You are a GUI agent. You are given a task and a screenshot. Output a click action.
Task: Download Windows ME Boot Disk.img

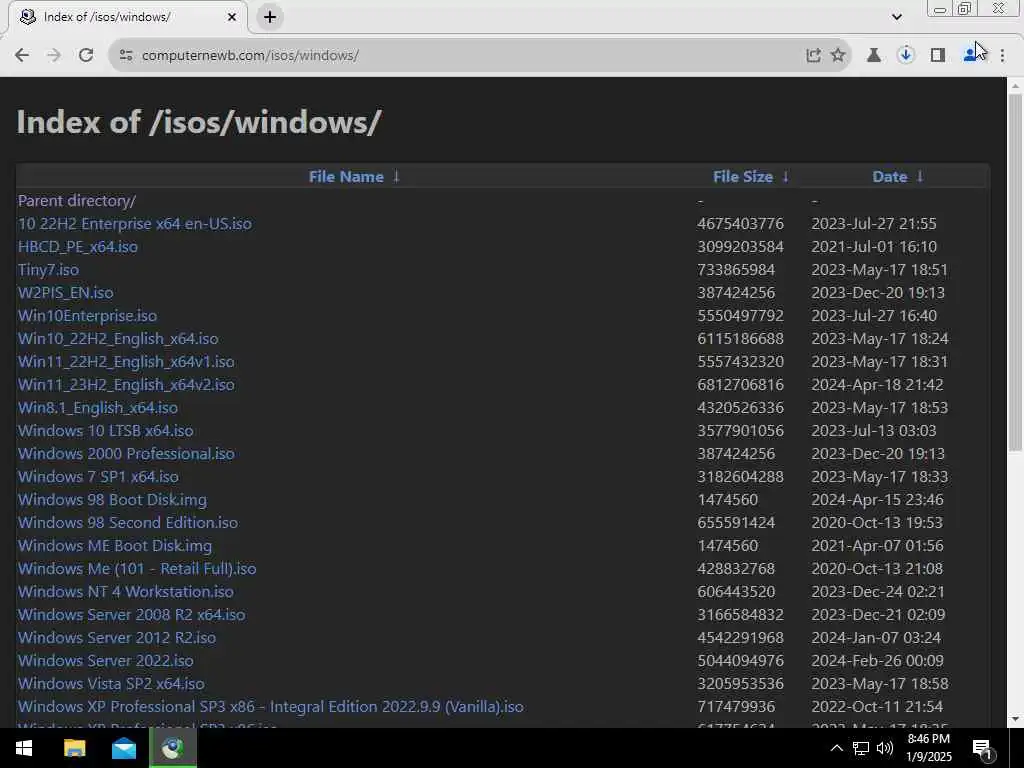(x=115, y=546)
